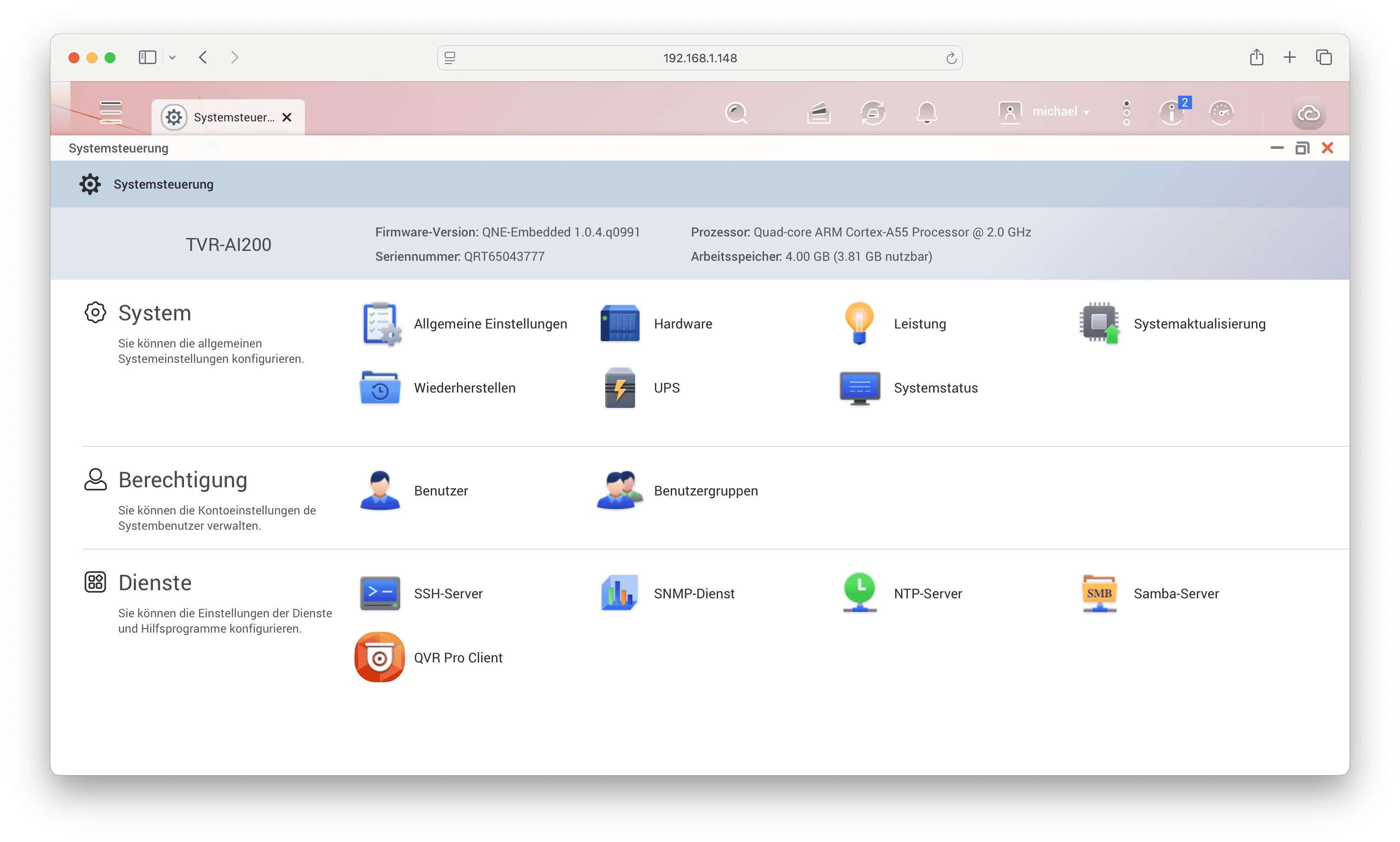The image size is (1400, 842).
Task: Open the Hardware settings icon
Action: pos(620,324)
